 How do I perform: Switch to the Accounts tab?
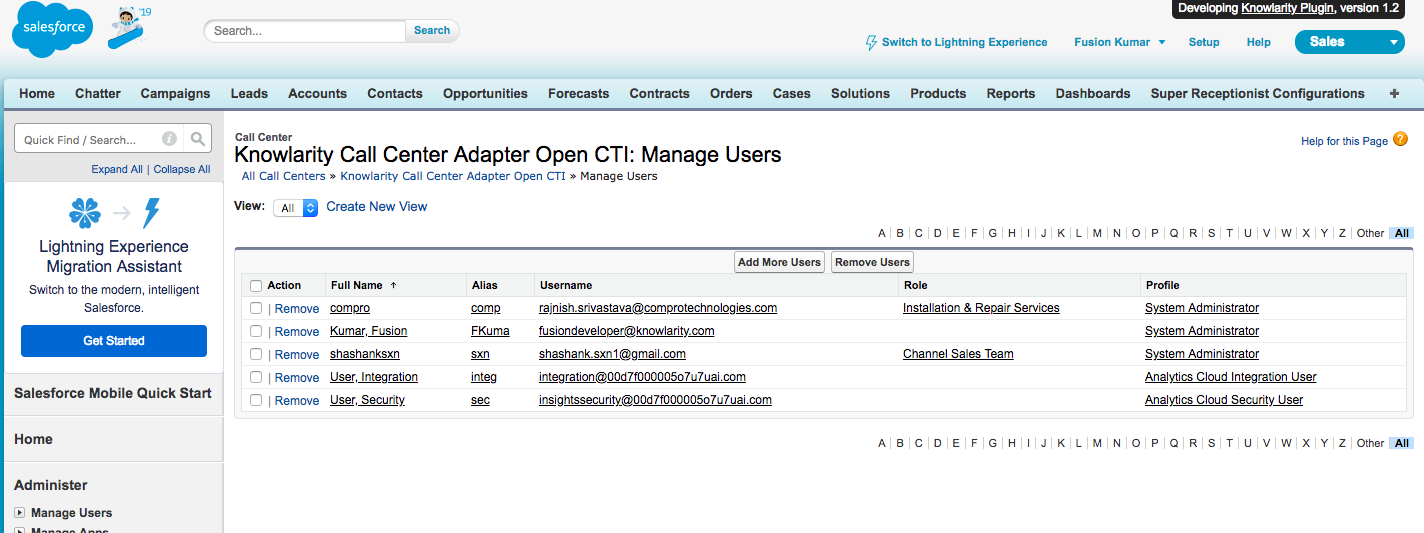(x=317, y=93)
